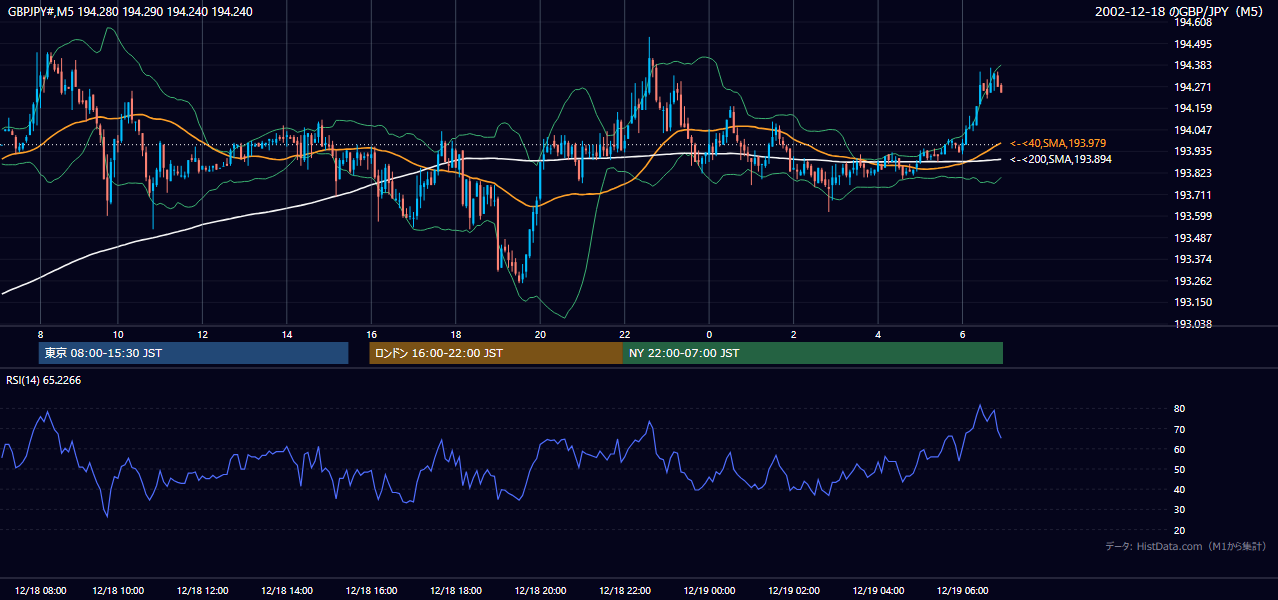Click RSI scale value 80

1180,409
